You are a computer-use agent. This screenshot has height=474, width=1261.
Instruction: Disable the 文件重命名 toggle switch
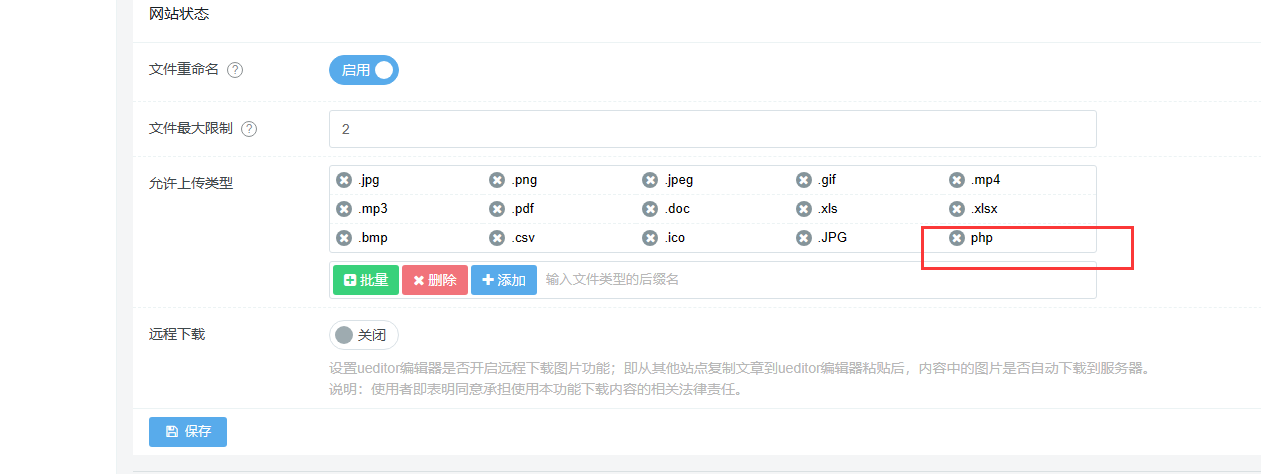364,70
